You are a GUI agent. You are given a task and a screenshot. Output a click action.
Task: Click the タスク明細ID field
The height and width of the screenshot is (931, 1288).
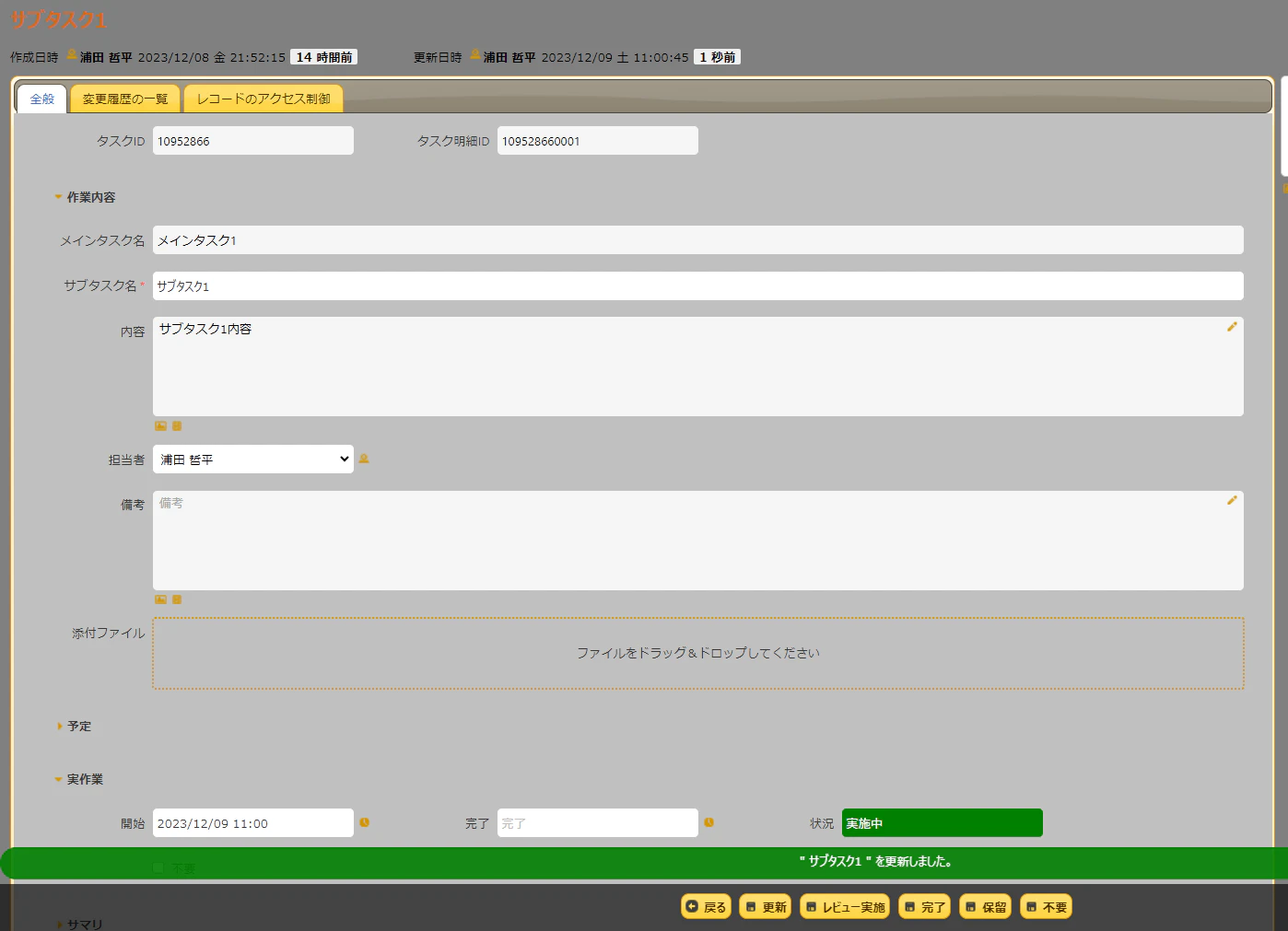(598, 141)
